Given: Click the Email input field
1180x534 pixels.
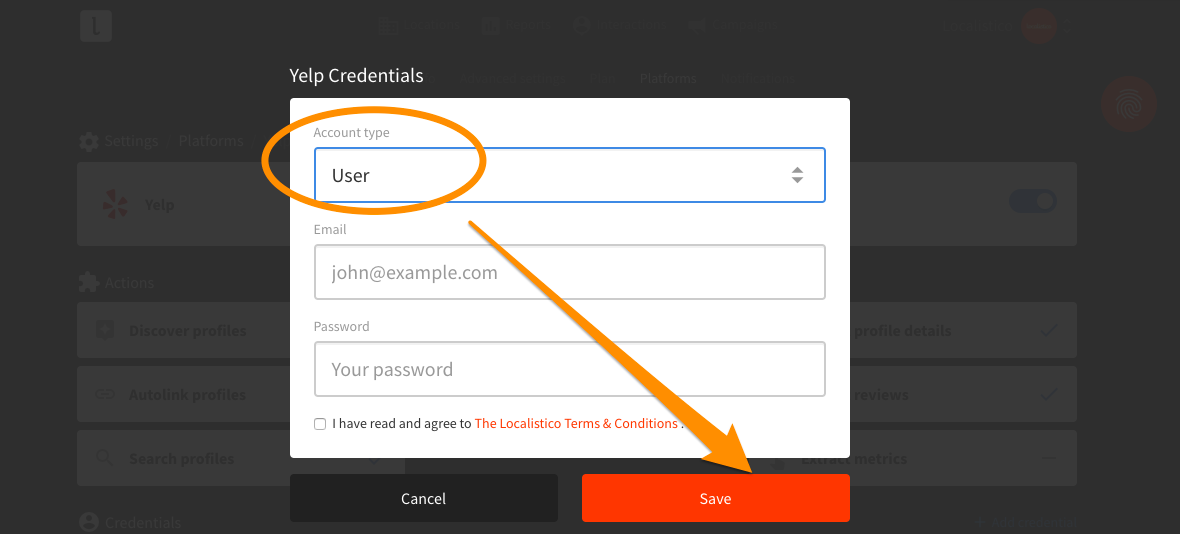Looking at the screenshot, I should coord(570,272).
